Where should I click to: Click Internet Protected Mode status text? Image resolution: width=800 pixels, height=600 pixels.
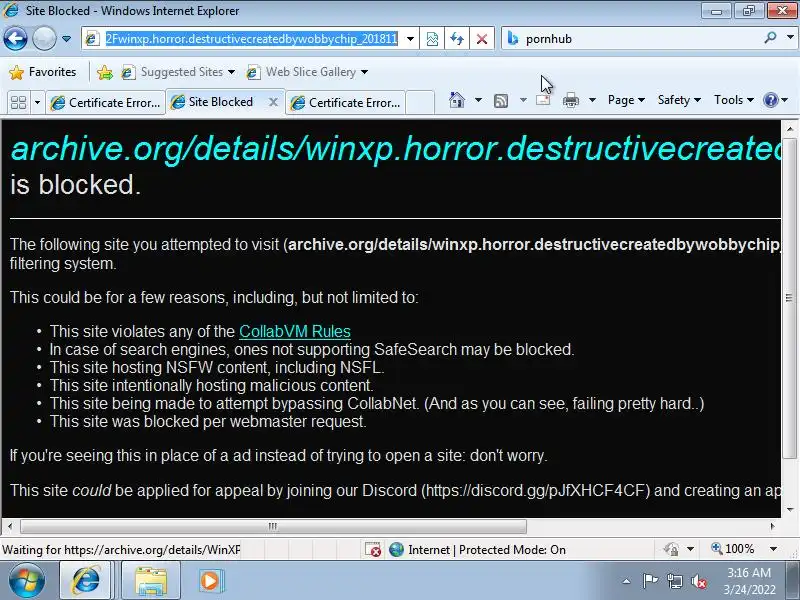[487, 549]
